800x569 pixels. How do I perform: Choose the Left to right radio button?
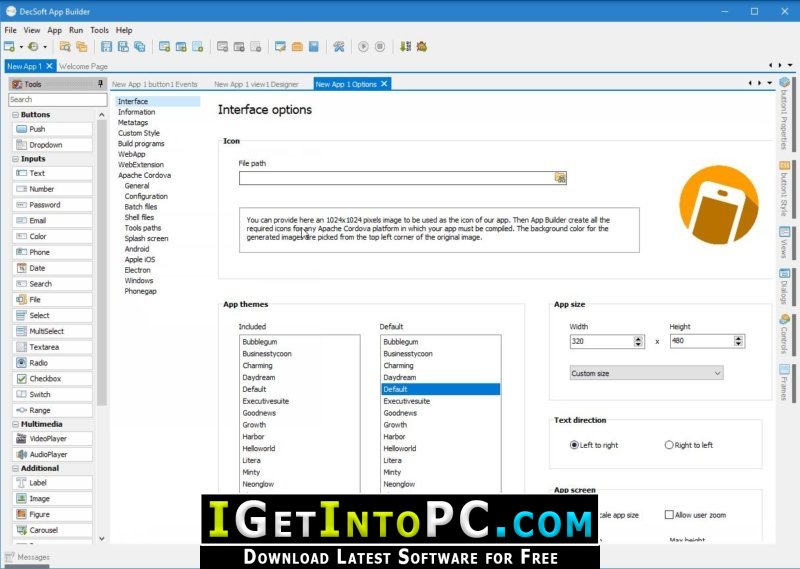coord(574,445)
